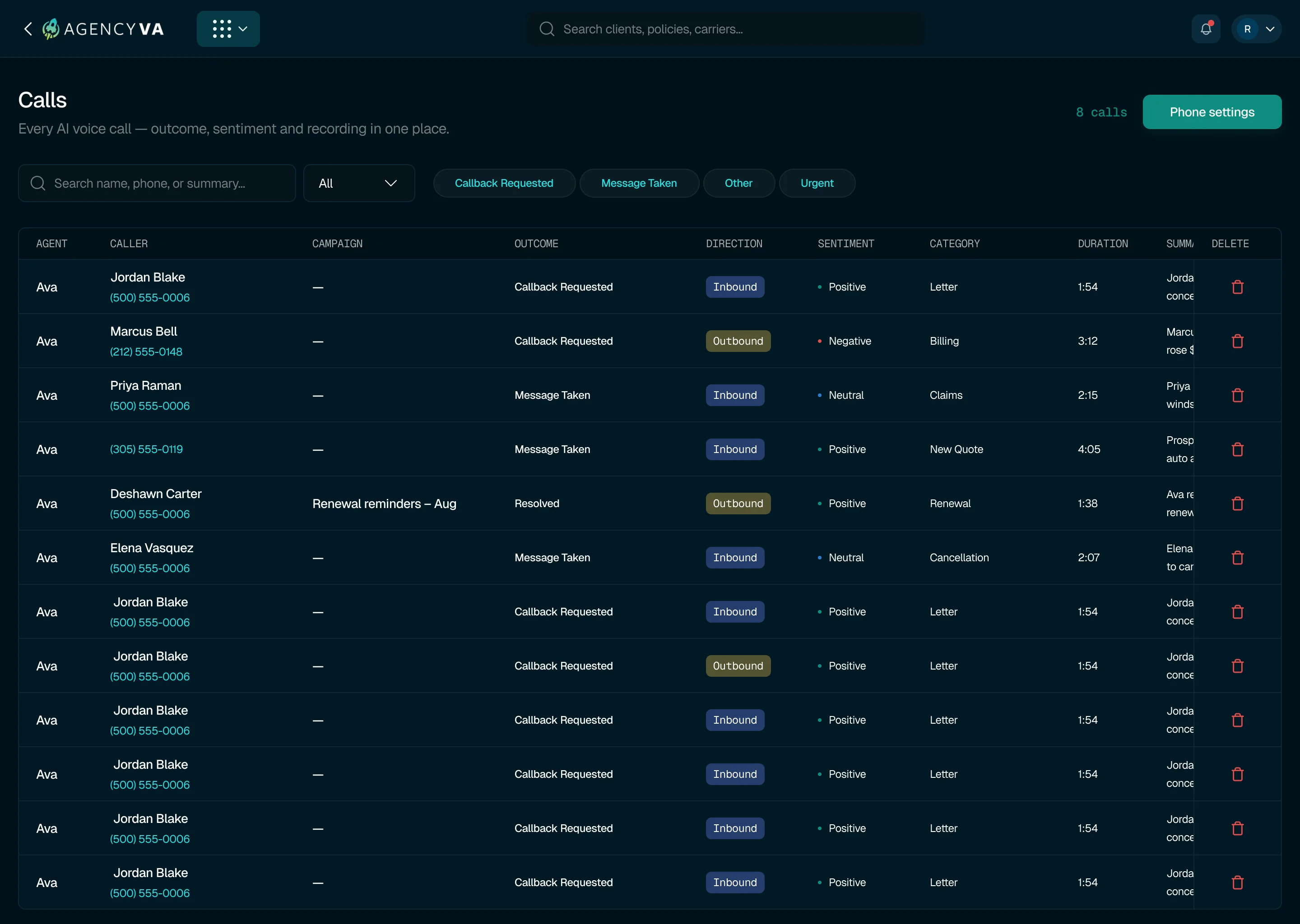Open the app grid menu
Screen dimensions: 1300x924
coord(228,29)
